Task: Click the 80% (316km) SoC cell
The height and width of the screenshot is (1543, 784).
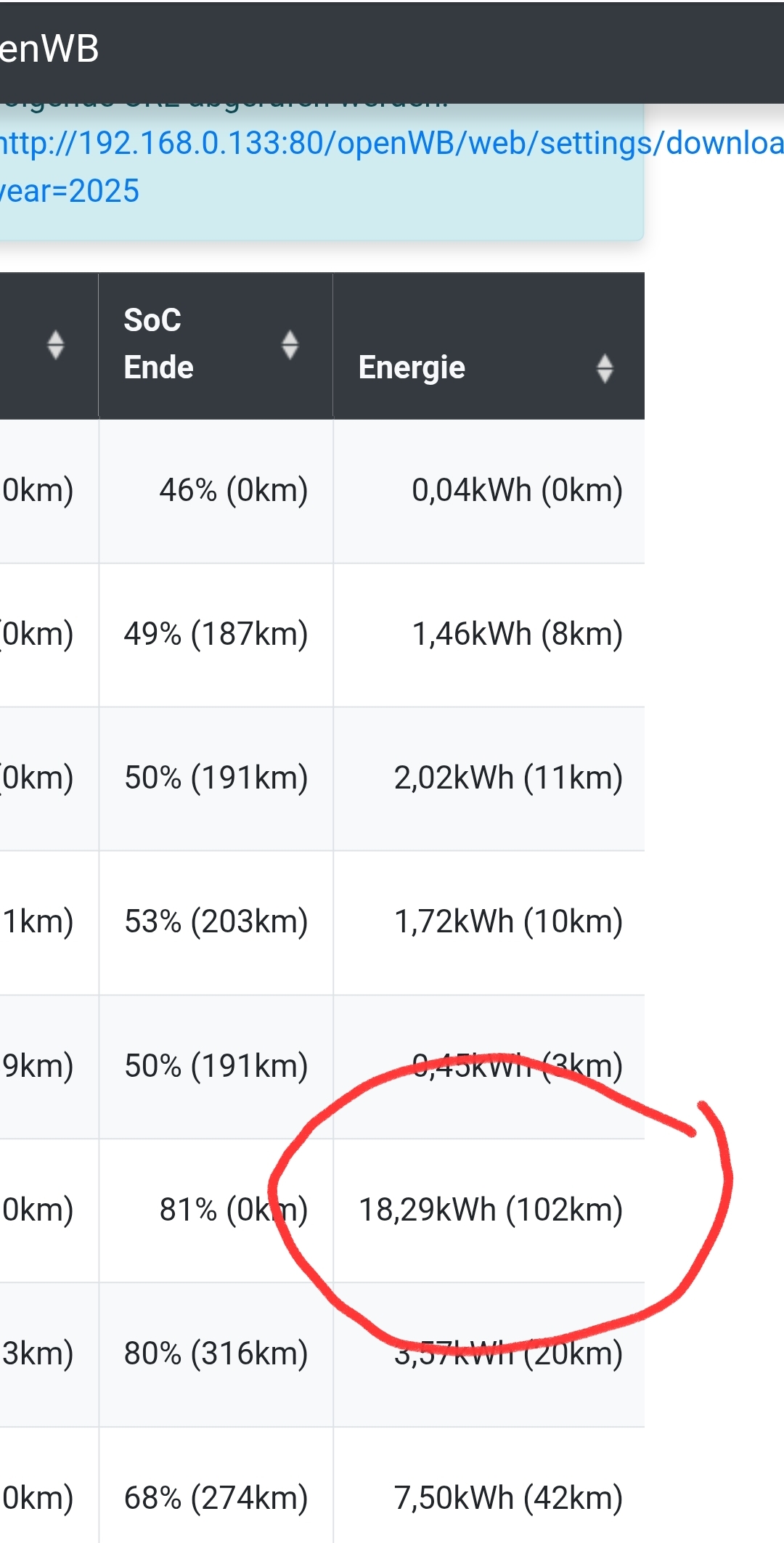Action: 216,1353
